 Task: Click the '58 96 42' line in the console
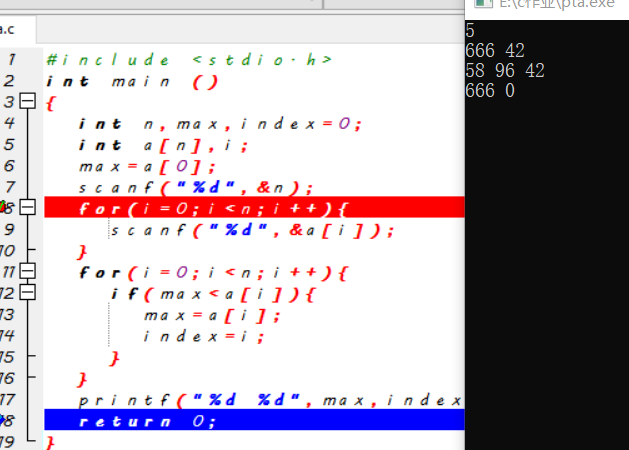(505, 71)
